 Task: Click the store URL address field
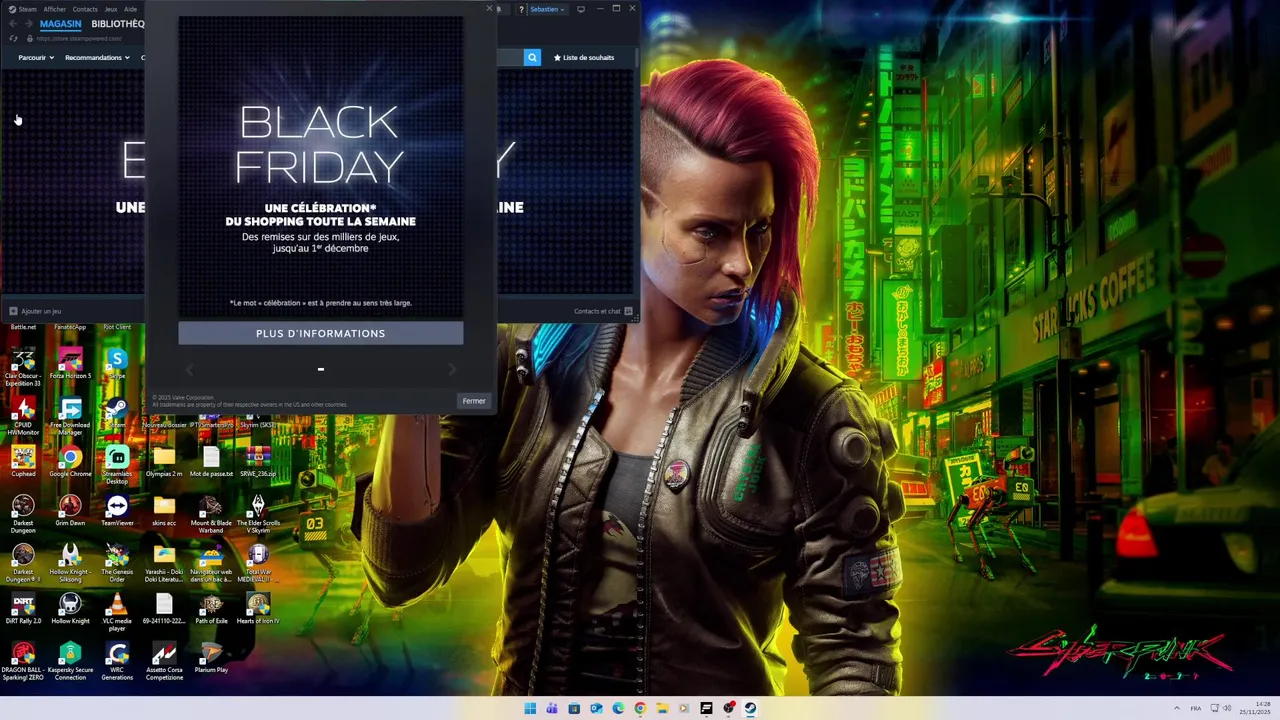pyautogui.click(x=80, y=38)
